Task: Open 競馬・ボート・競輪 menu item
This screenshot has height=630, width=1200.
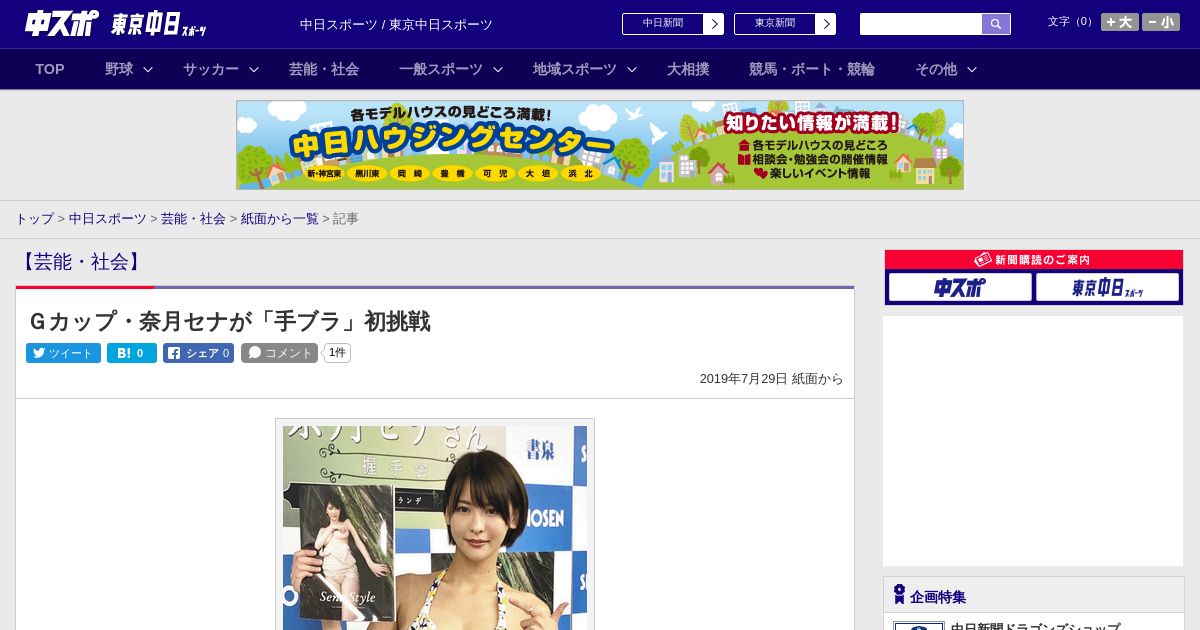Action: click(x=812, y=69)
